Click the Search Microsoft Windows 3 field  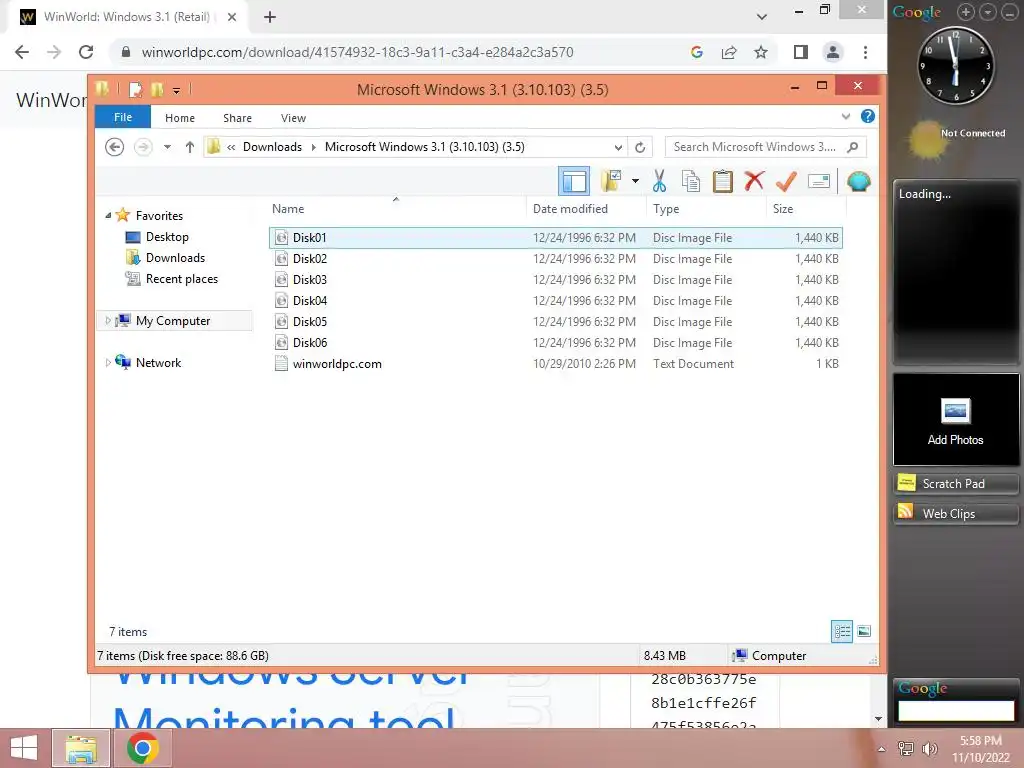coord(765,147)
